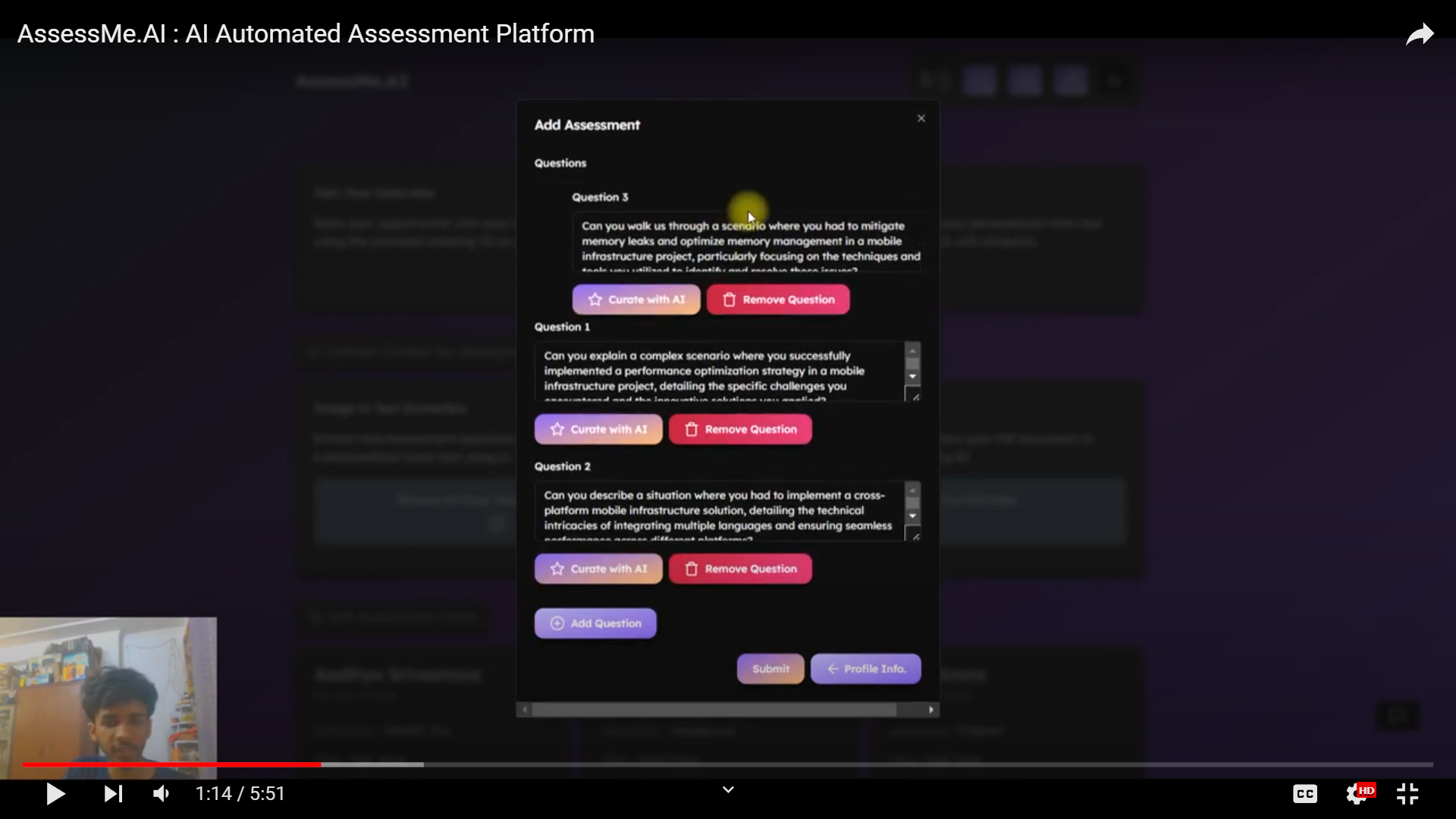Click Add Question button
The height and width of the screenshot is (819, 1456).
tap(595, 623)
